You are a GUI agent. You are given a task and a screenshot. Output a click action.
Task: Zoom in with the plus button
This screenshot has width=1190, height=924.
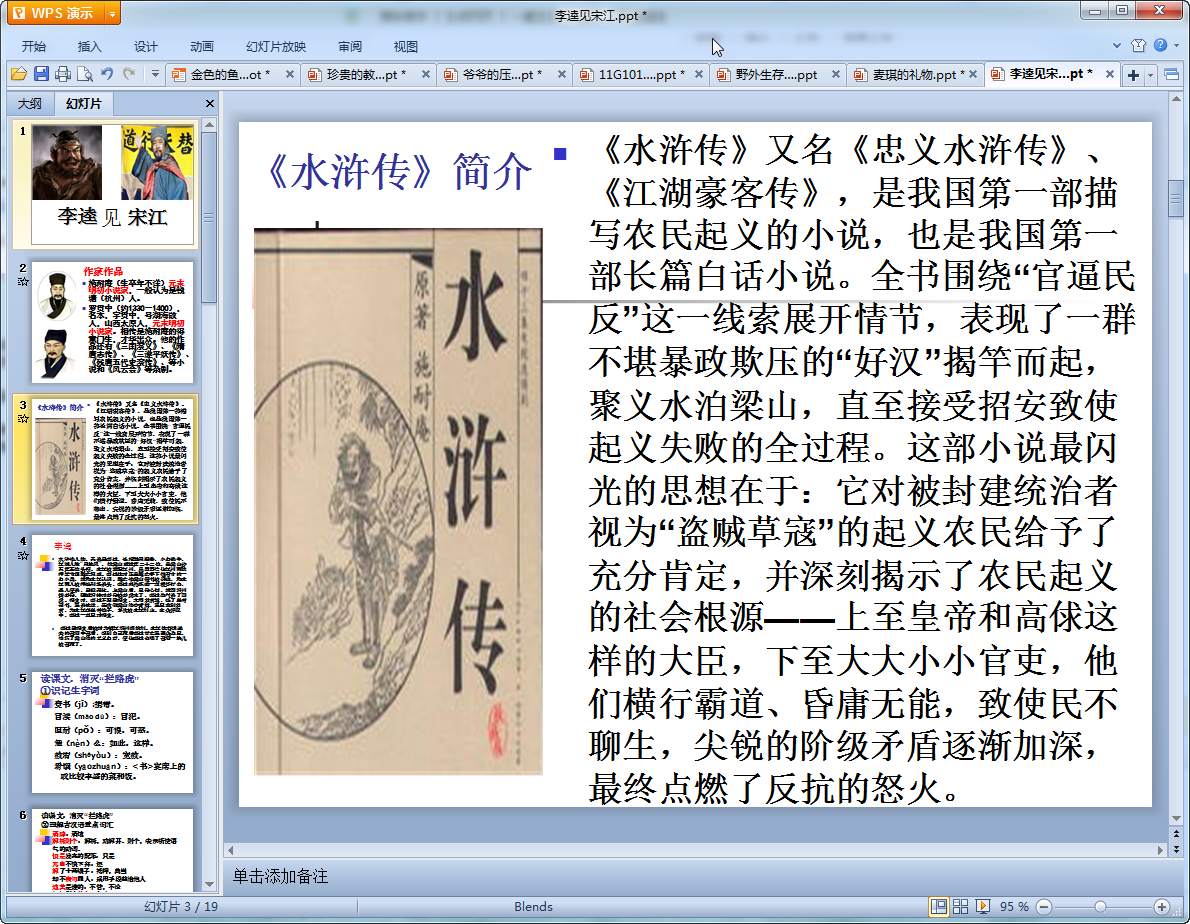tap(1161, 907)
